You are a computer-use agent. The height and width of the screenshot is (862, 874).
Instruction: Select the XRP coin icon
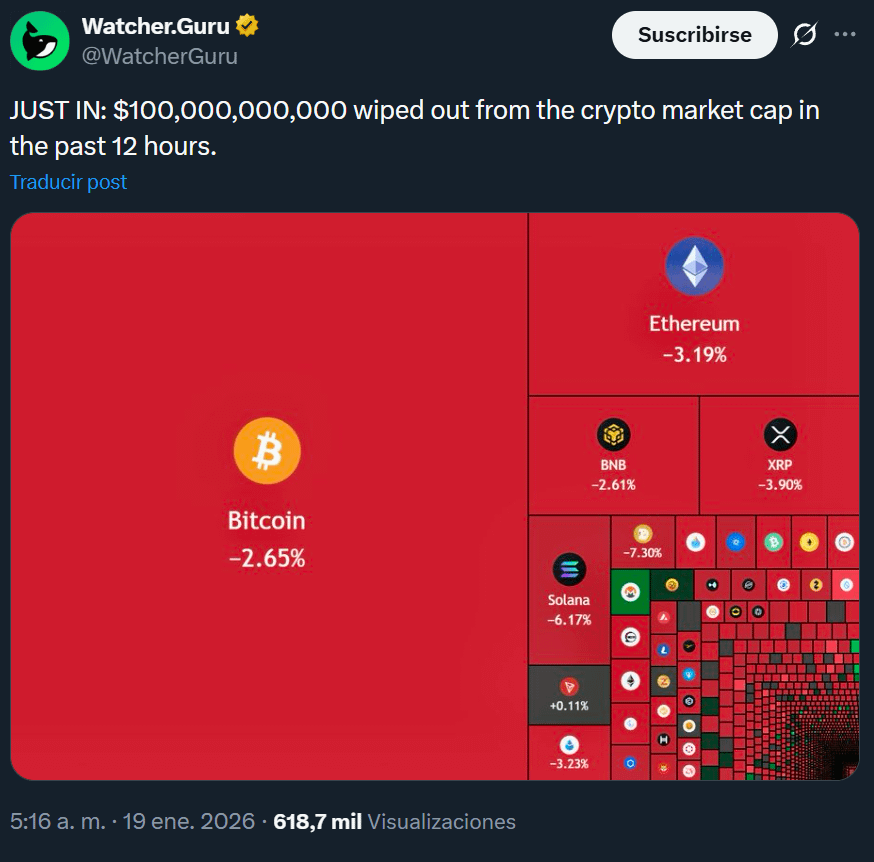point(779,435)
